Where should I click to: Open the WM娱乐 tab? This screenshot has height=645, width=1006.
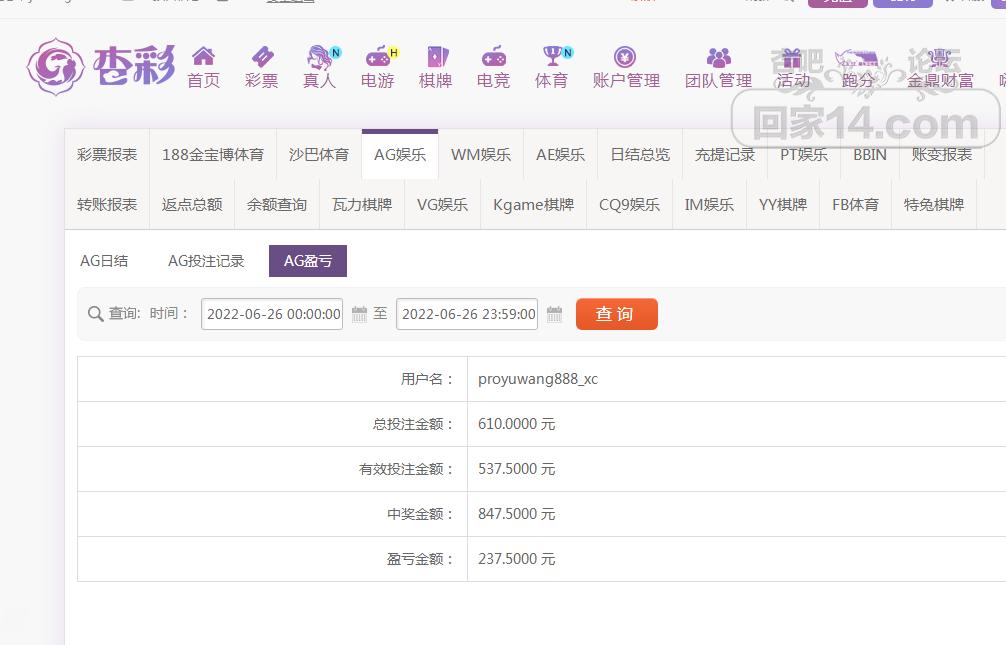coord(480,155)
